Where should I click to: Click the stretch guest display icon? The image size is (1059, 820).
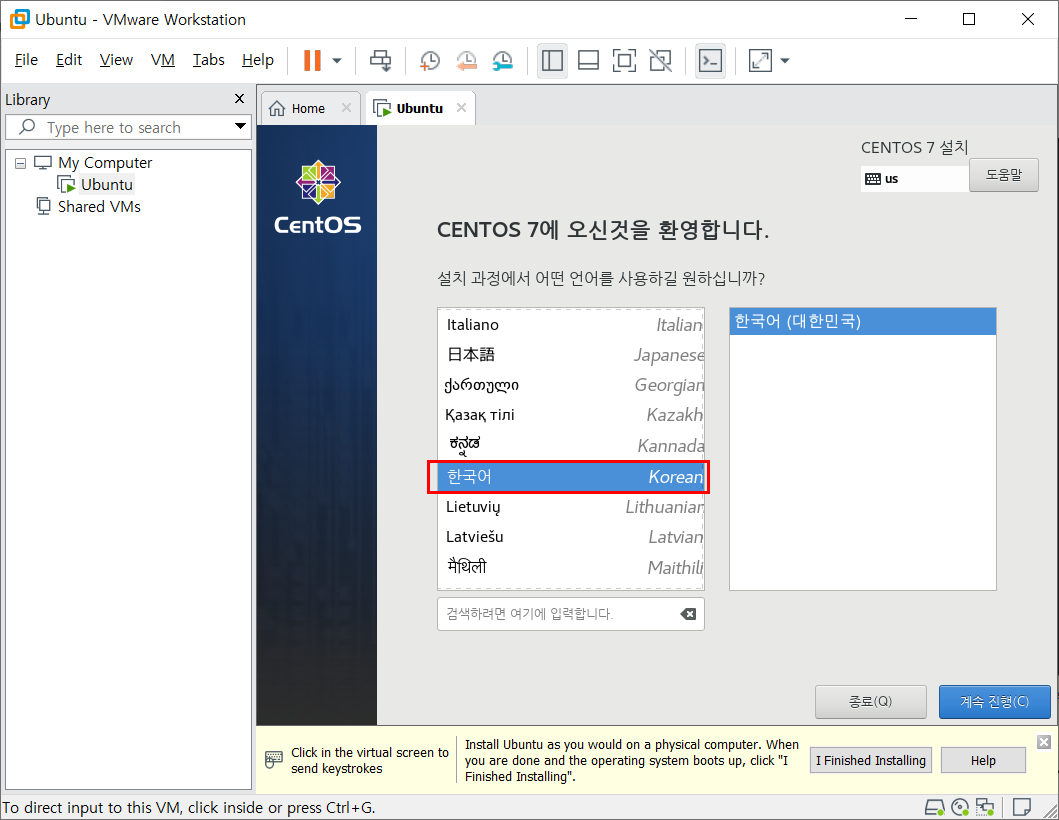click(x=760, y=61)
